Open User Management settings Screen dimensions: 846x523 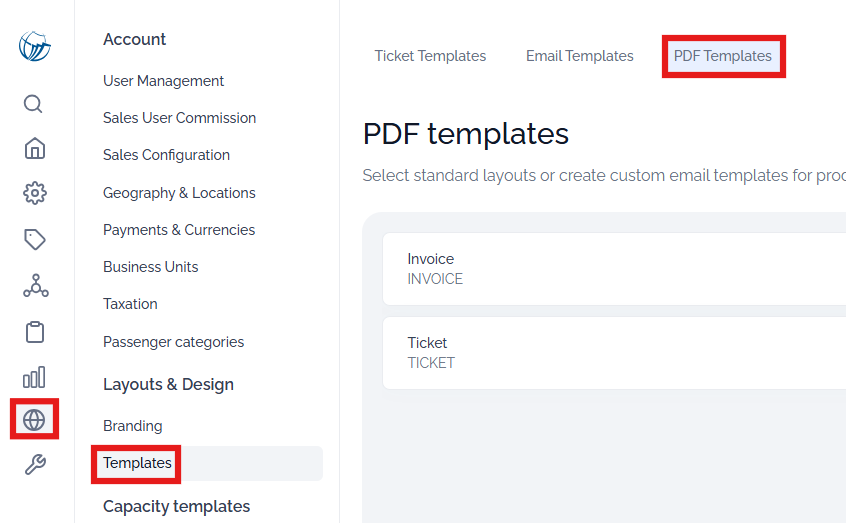[163, 81]
